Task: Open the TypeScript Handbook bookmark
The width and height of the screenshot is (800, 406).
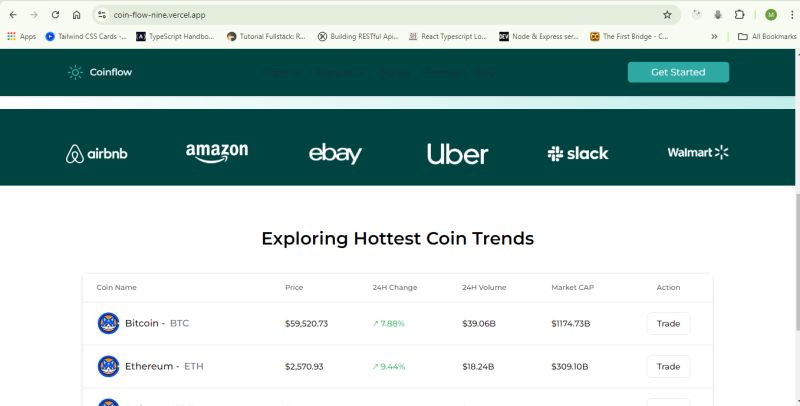Action: tap(176, 36)
